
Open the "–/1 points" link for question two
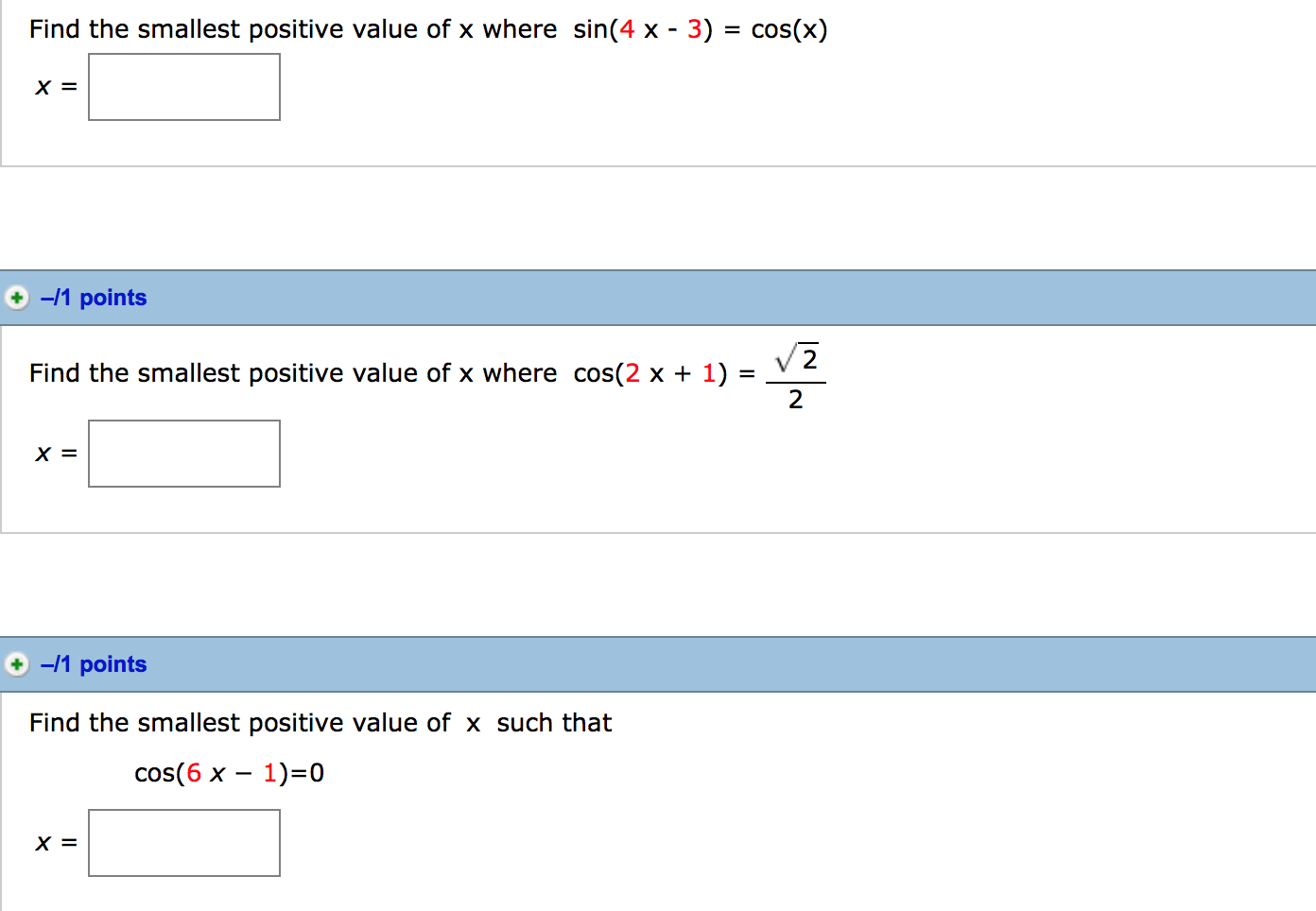pyautogui.click(x=94, y=297)
